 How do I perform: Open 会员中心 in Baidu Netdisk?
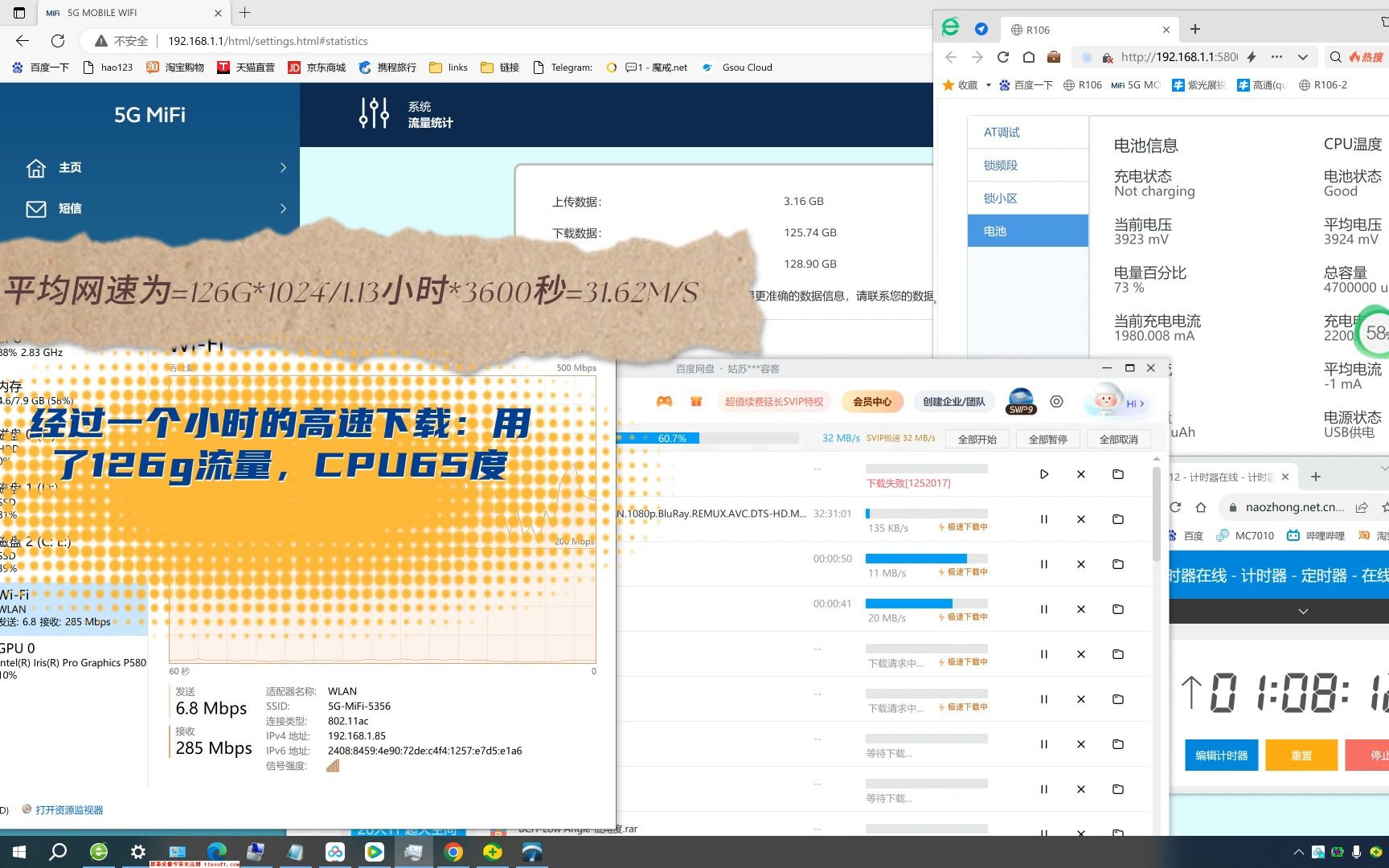(873, 402)
